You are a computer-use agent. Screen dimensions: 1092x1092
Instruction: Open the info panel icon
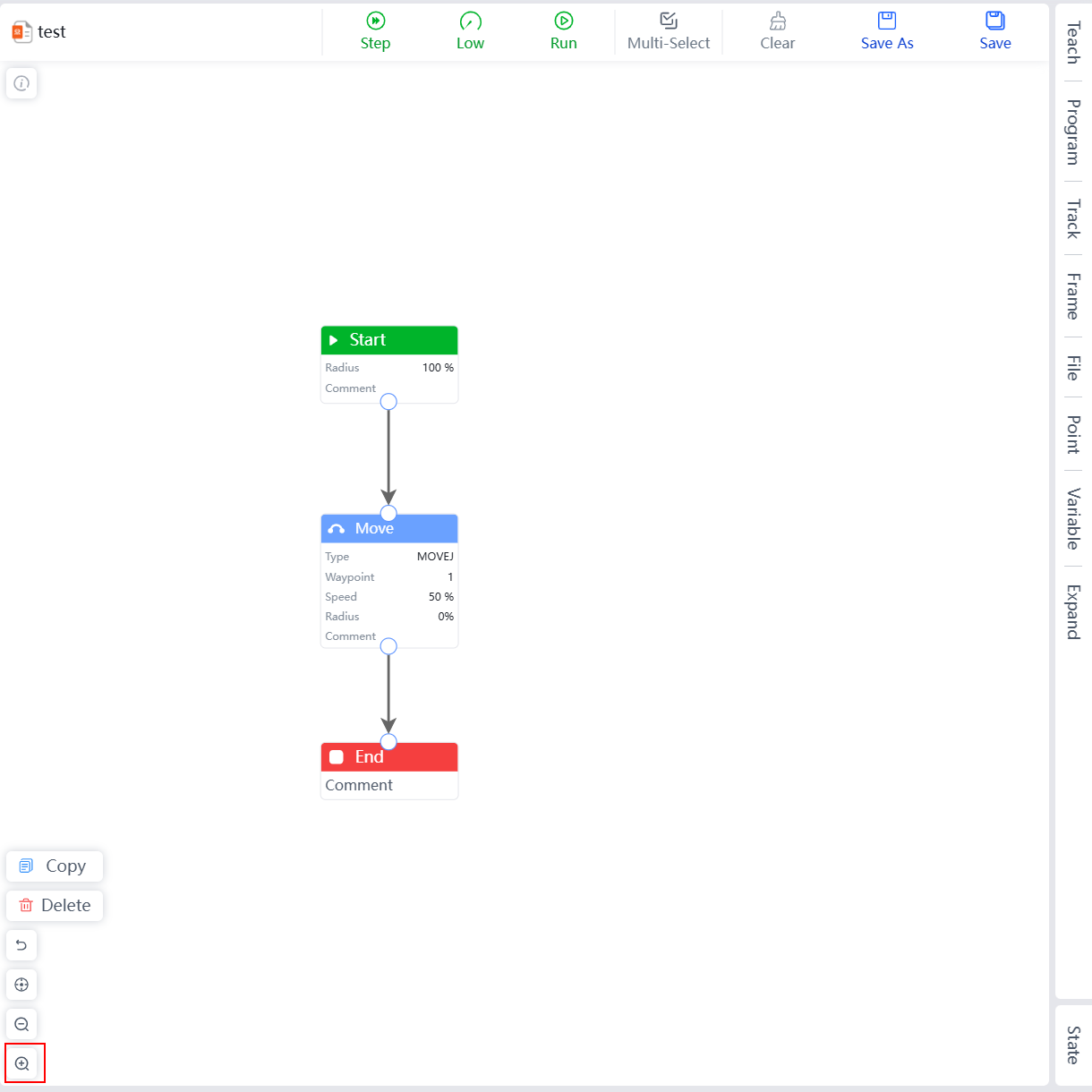pos(21,83)
